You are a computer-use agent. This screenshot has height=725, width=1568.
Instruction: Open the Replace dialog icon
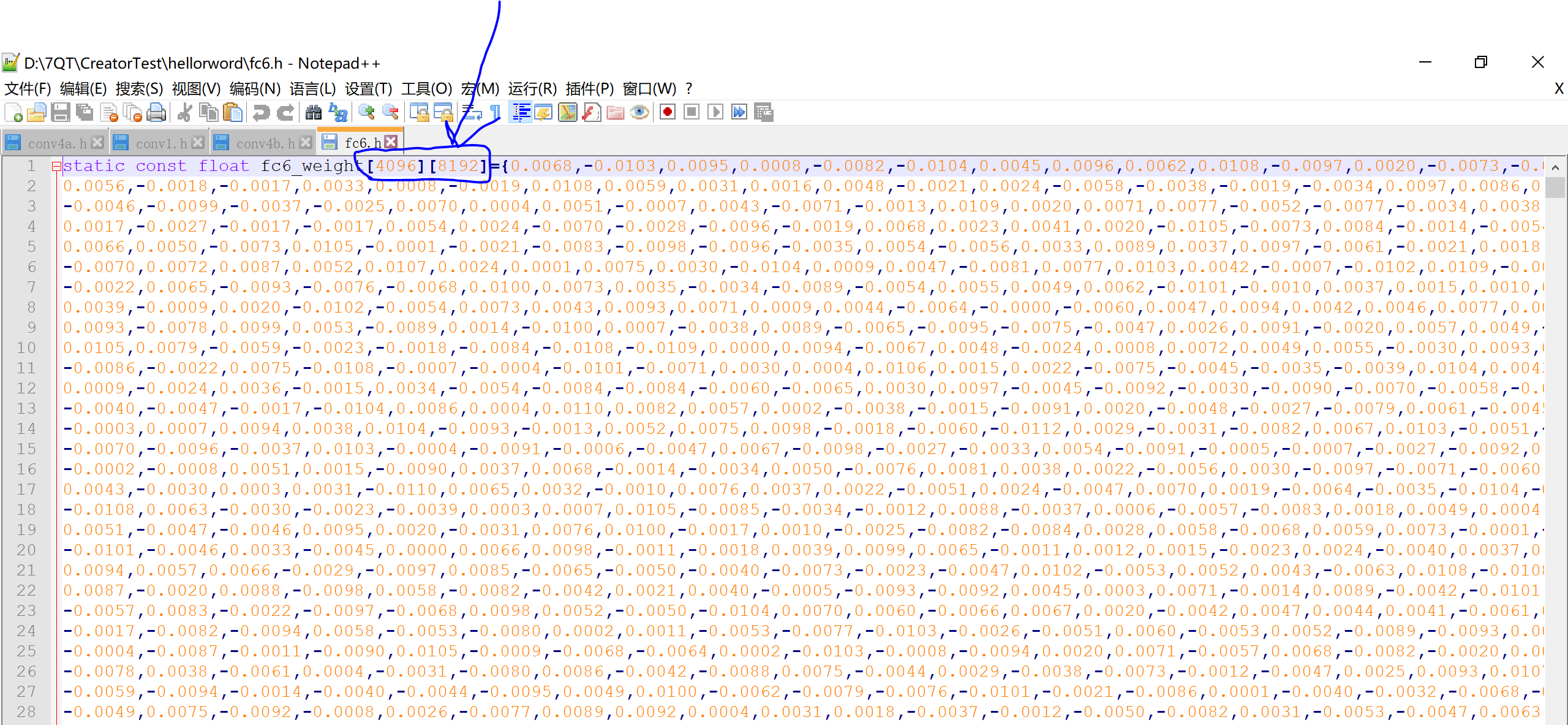[338, 113]
